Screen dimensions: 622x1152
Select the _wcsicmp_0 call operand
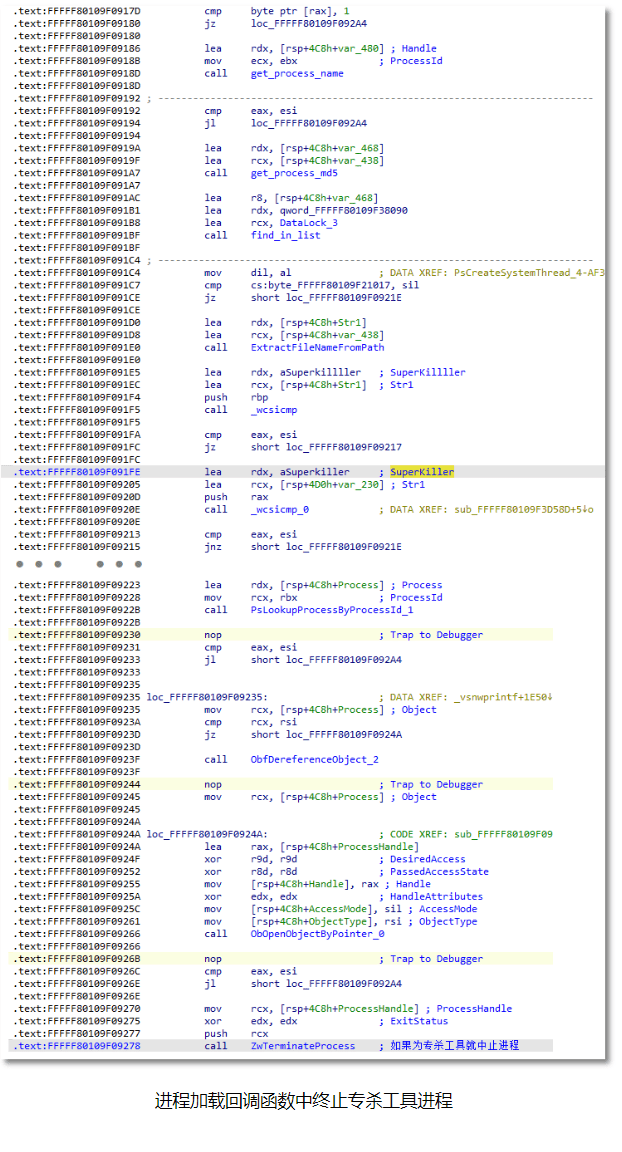pos(279,510)
